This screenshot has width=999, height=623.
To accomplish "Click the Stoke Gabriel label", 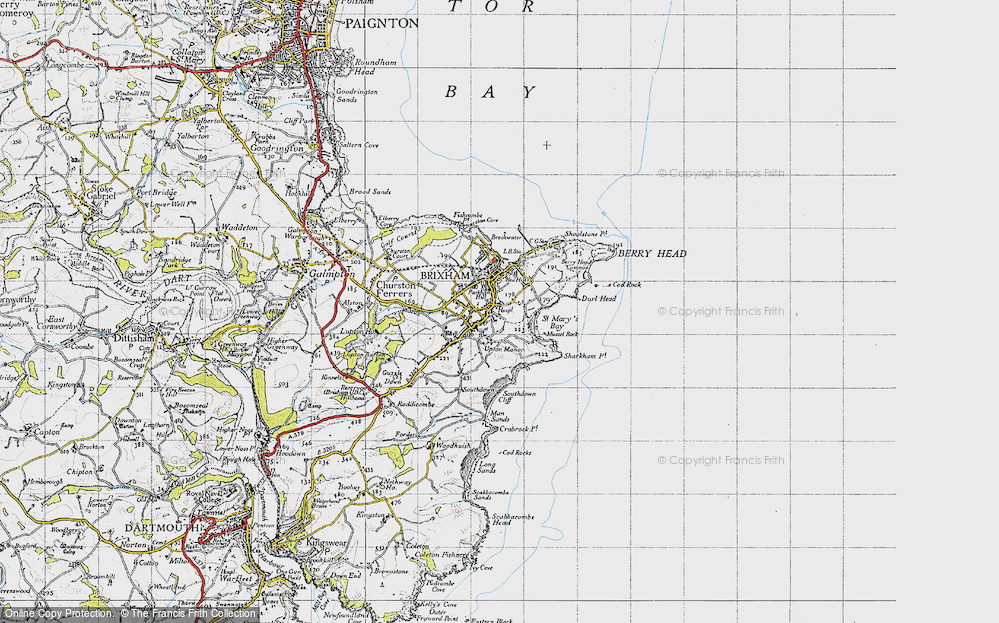I will [x=102, y=192].
